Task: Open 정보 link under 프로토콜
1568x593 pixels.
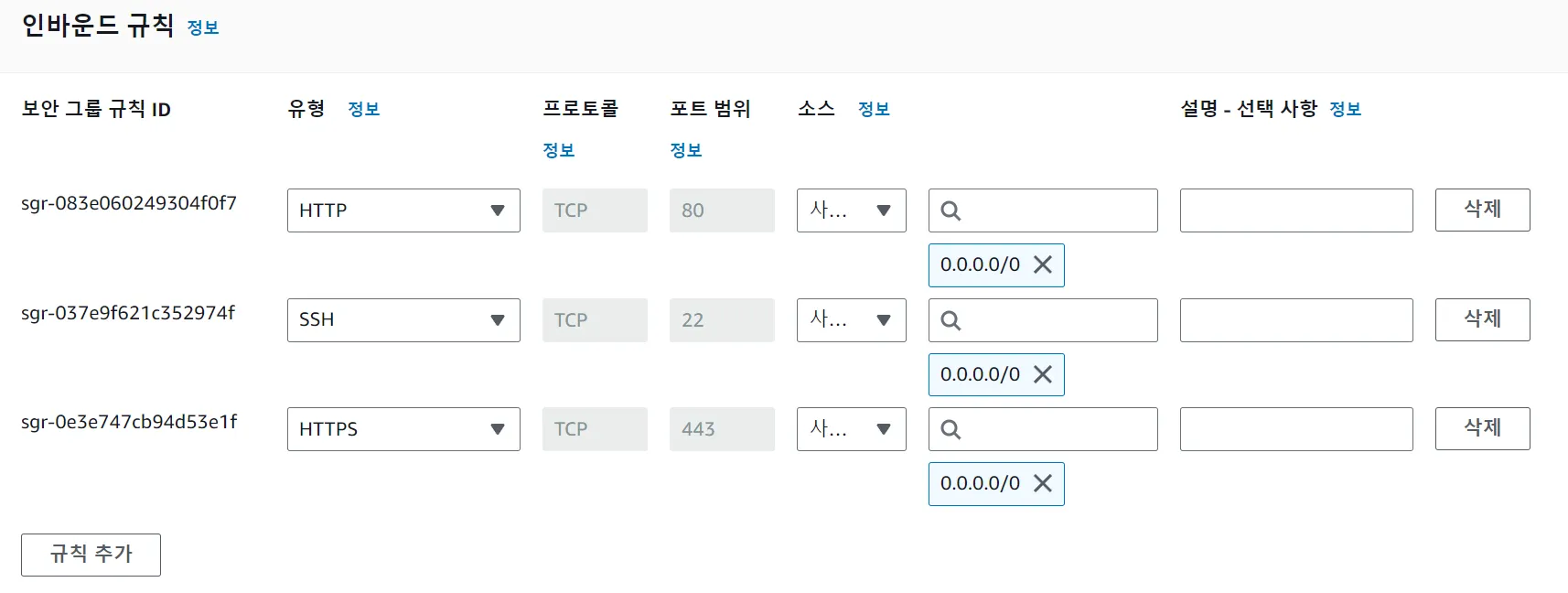Action: [x=558, y=151]
